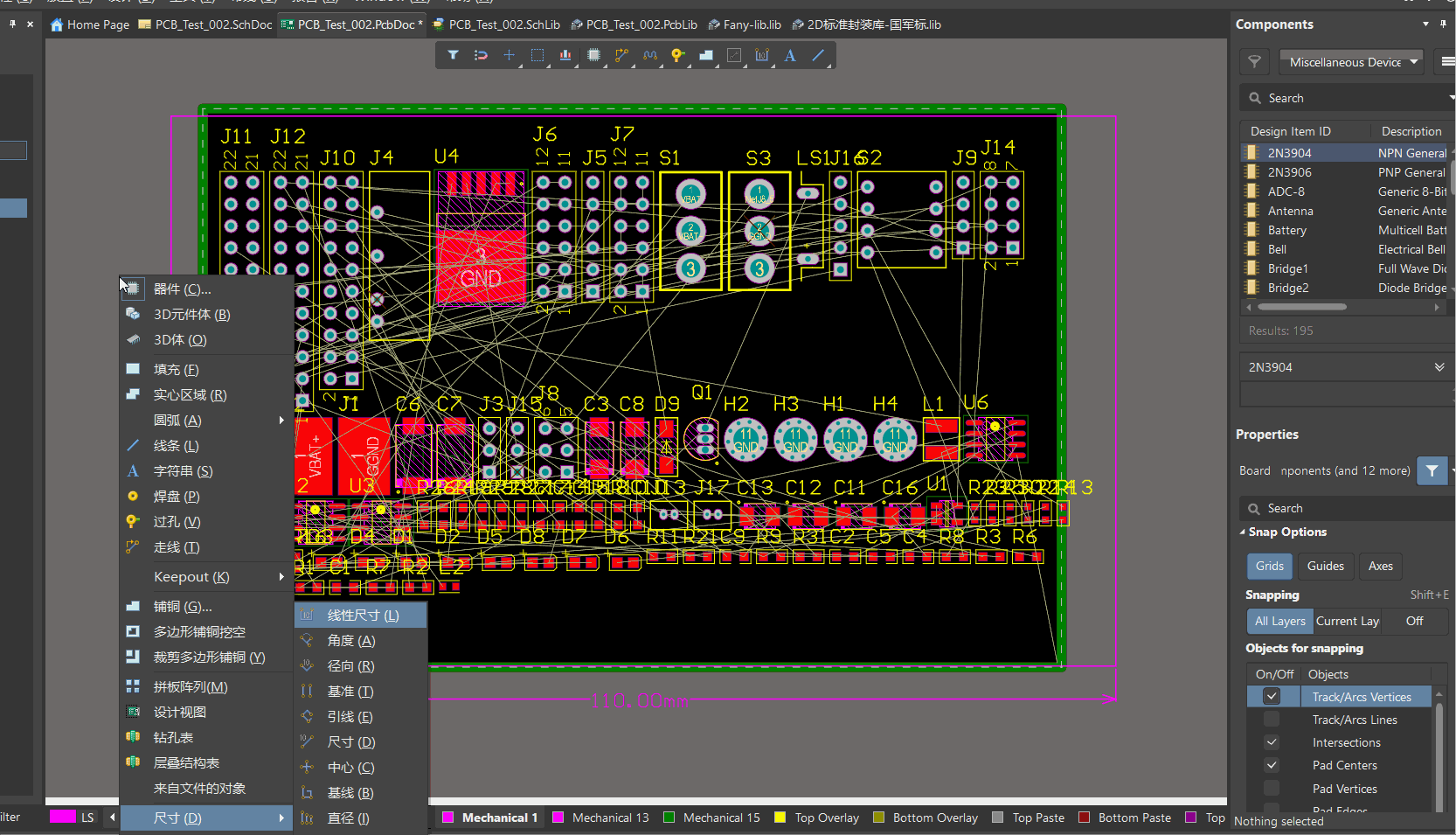This screenshot has width=1456, height=835.
Task: Click the component list horizontal scrollbar
Action: (x=1302, y=307)
